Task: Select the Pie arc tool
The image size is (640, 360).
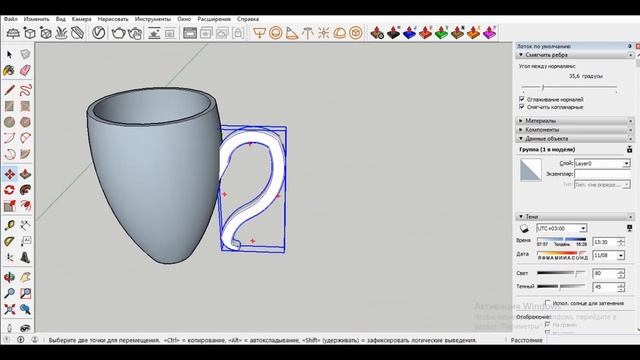Action: click(25, 154)
